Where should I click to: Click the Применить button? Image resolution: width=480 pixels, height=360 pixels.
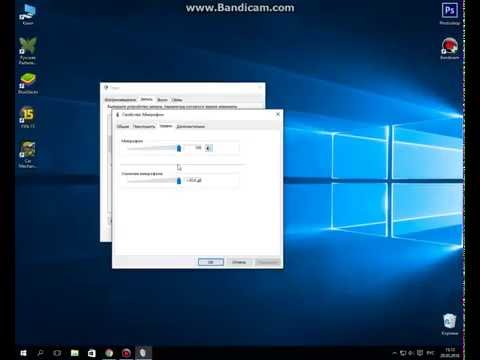point(268,262)
